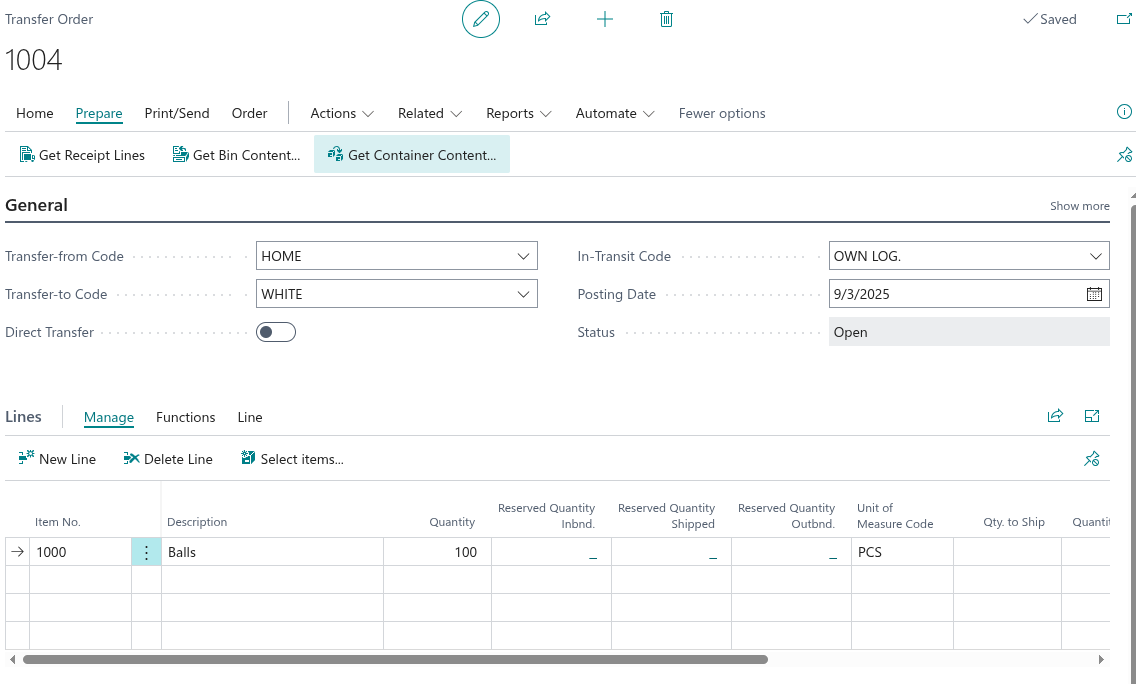
Task: Expand Lines part to full view
Action: pyautogui.click(x=1092, y=416)
